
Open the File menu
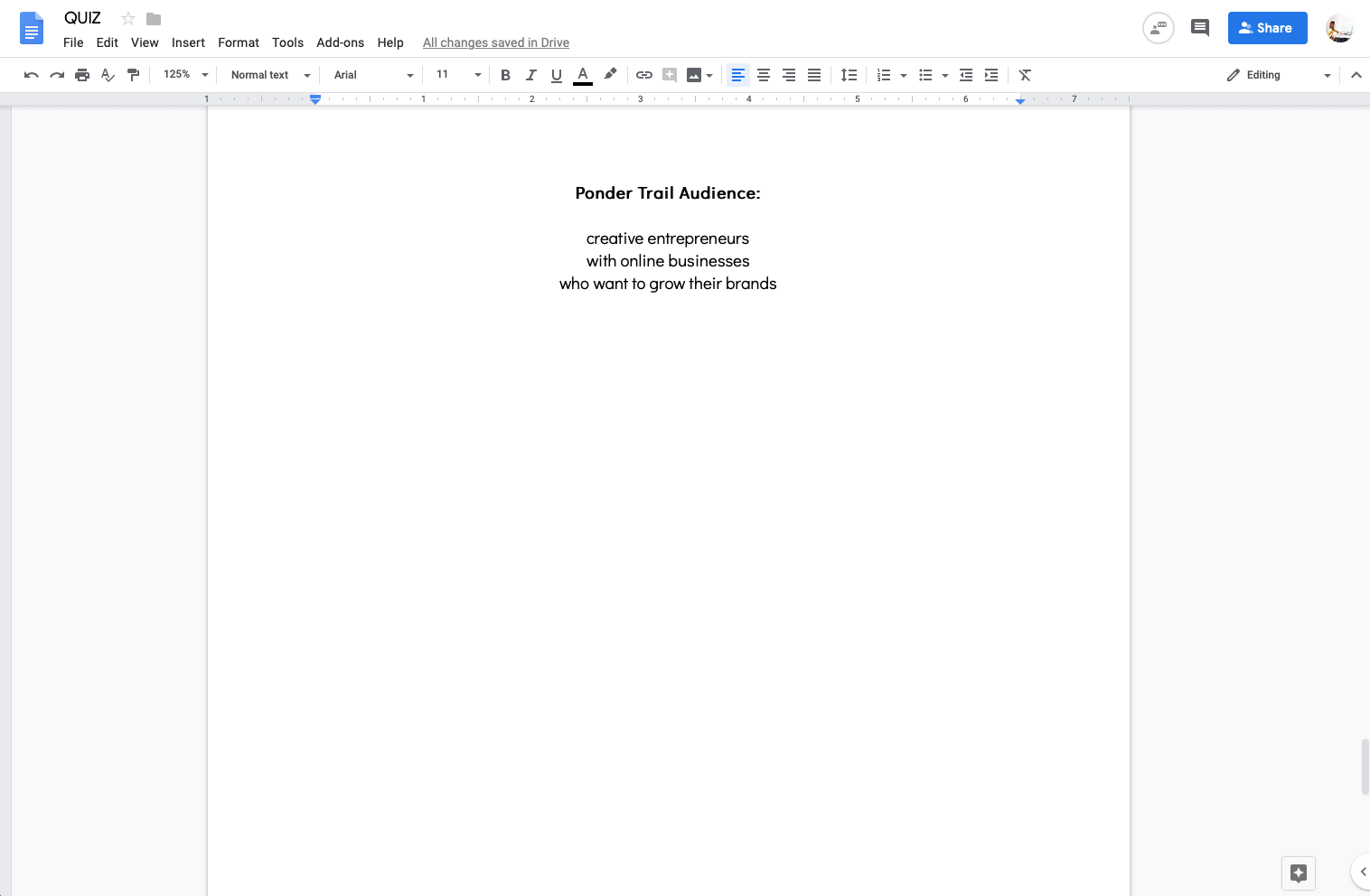tap(73, 42)
